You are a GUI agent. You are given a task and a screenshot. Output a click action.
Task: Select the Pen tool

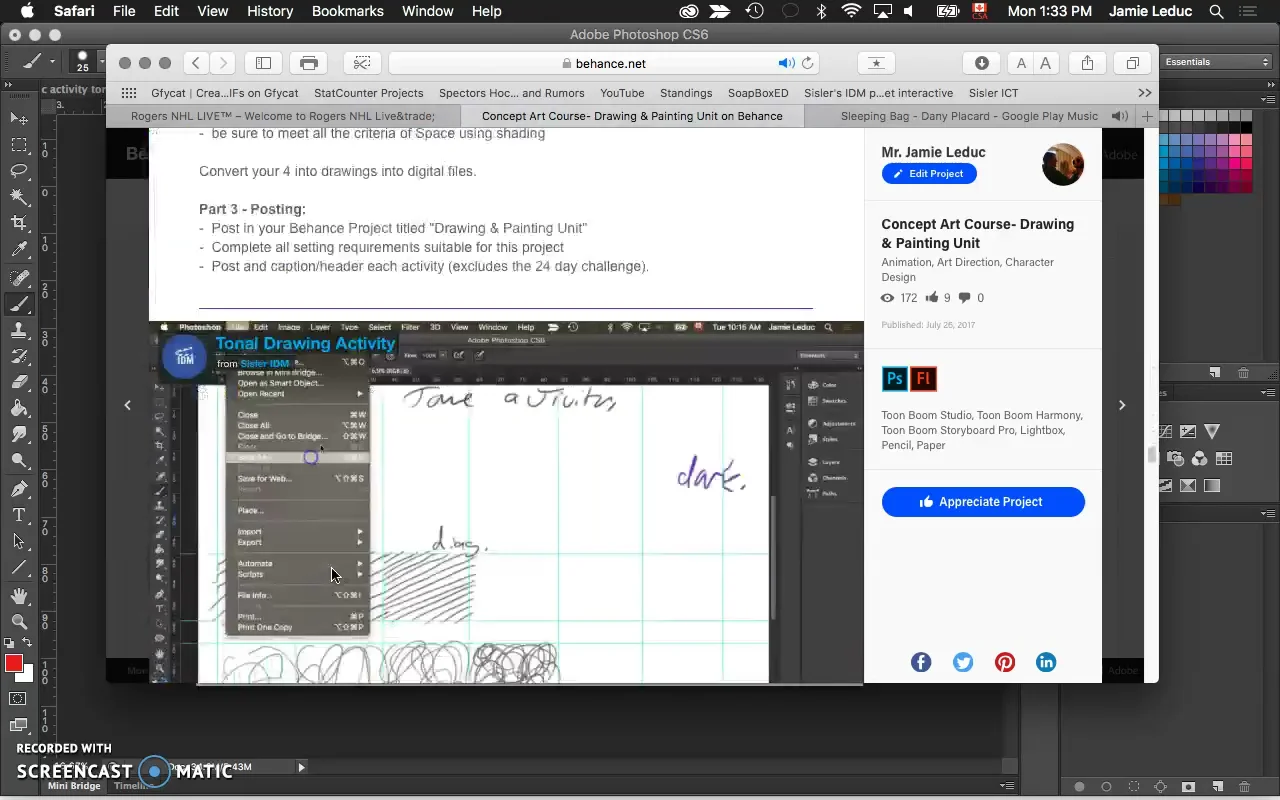coord(19,489)
